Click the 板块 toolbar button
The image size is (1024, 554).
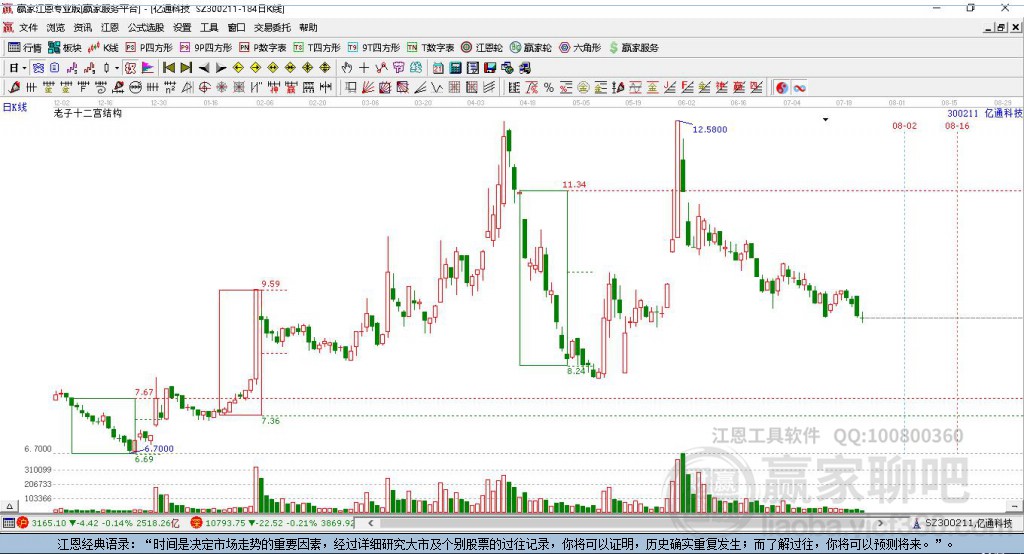pos(64,48)
